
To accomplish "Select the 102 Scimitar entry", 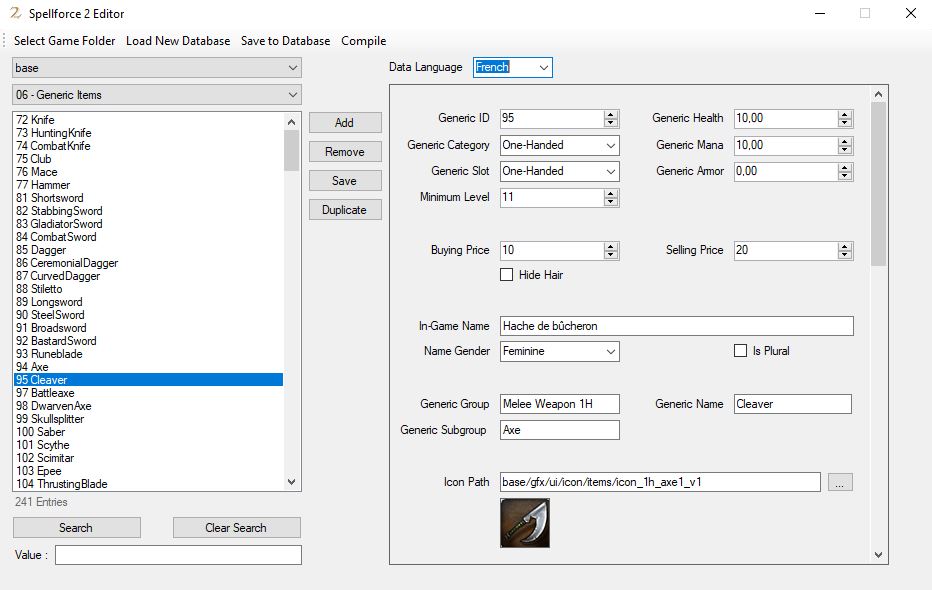I will point(149,458).
